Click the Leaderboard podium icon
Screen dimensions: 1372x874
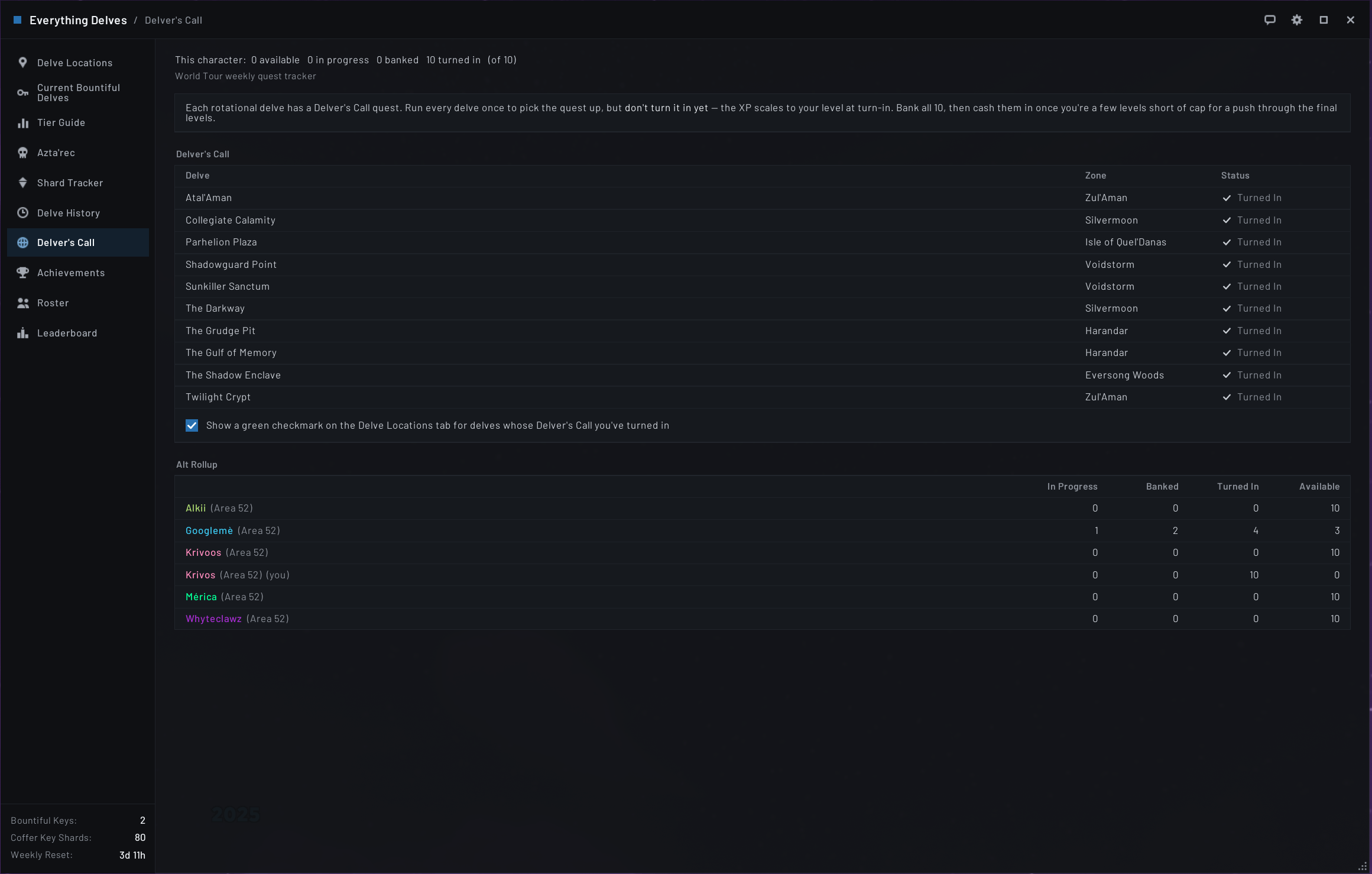22,333
